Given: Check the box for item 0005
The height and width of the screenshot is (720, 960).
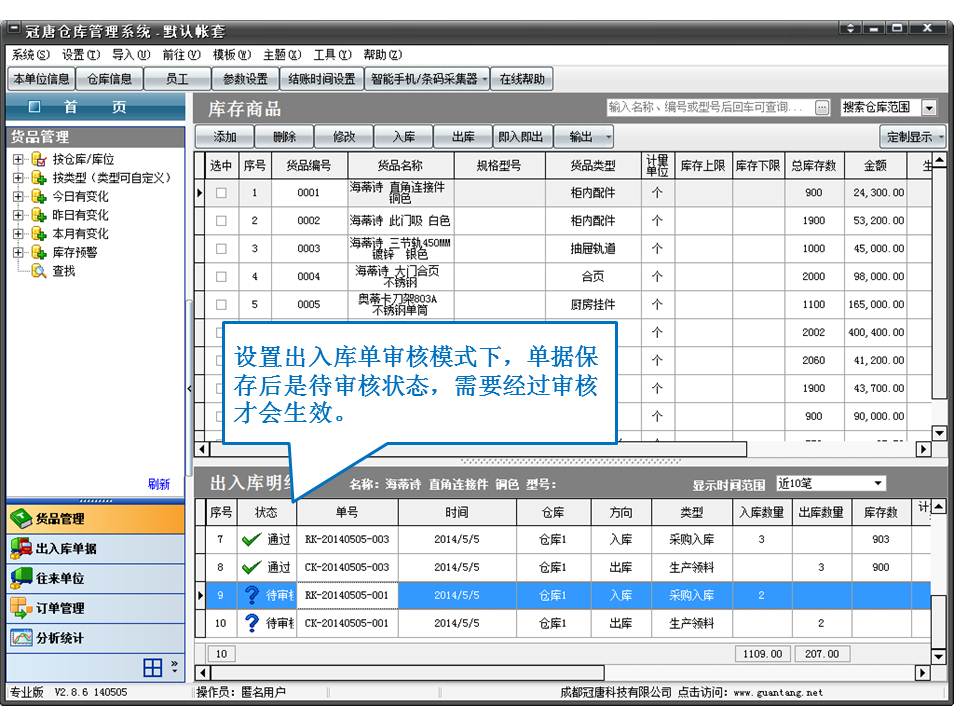Looking at the screenshot, I should tap(221, 305).
